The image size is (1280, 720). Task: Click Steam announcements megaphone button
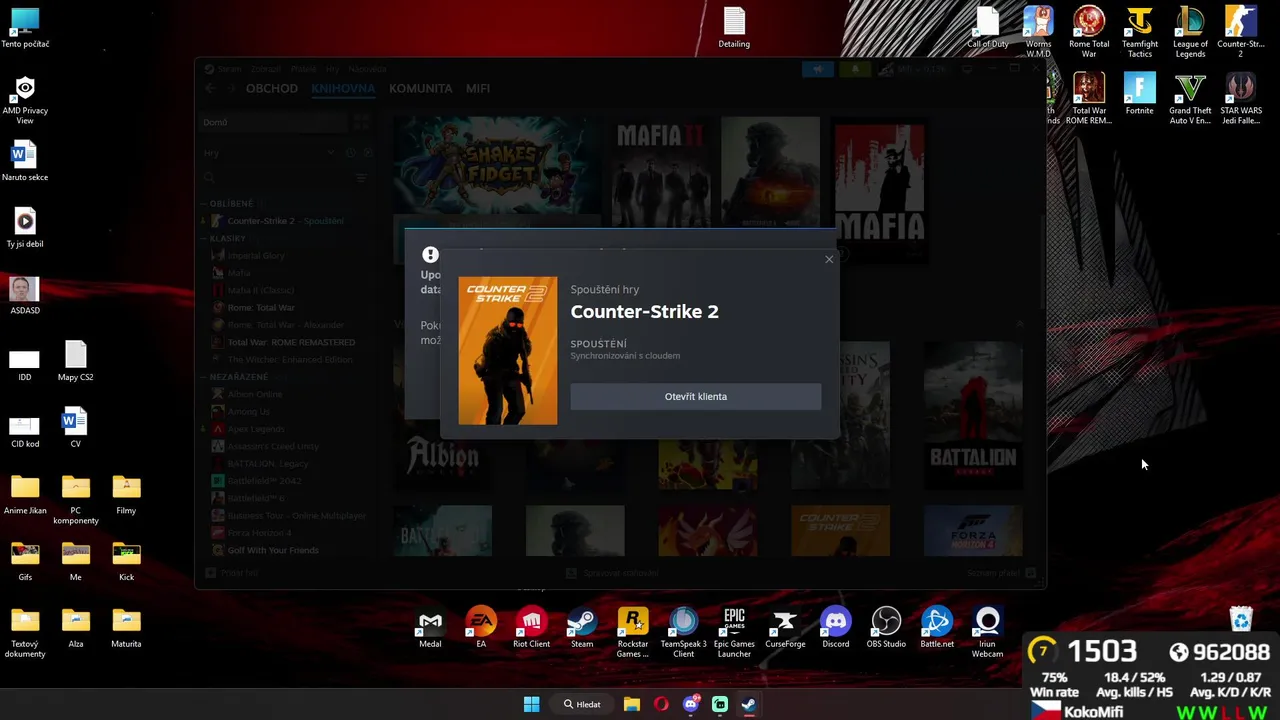(817, 69)
